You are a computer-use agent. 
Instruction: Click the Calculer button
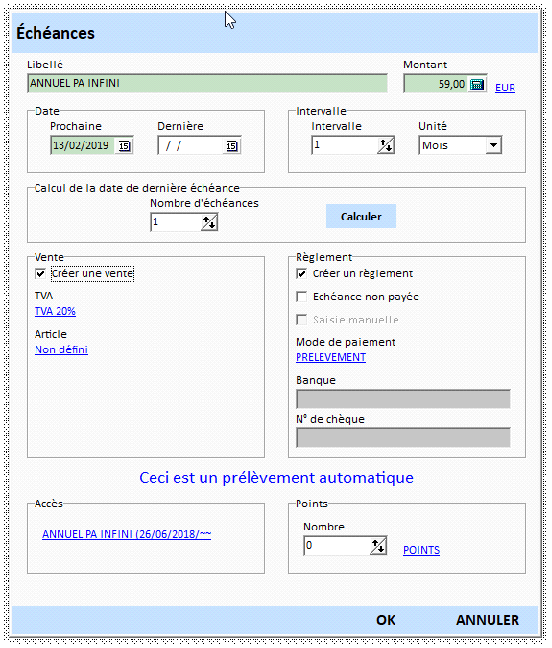(x=361, y=216)
